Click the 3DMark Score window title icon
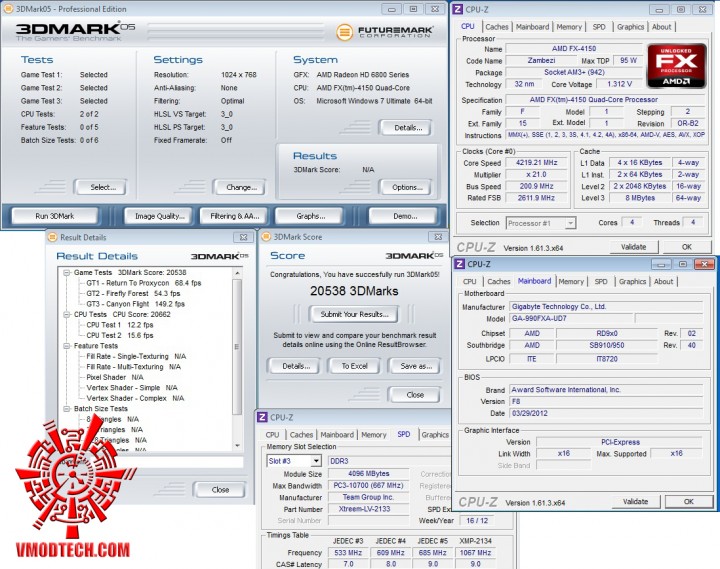 (x=266, y=237)
